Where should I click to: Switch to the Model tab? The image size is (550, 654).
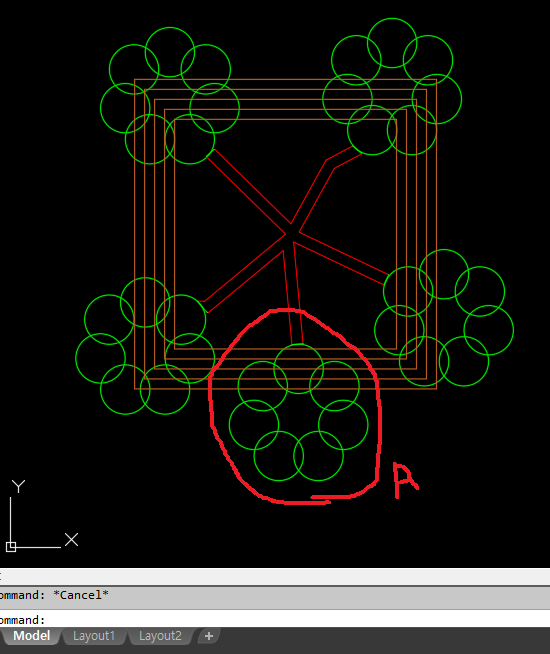pos(32,636)
